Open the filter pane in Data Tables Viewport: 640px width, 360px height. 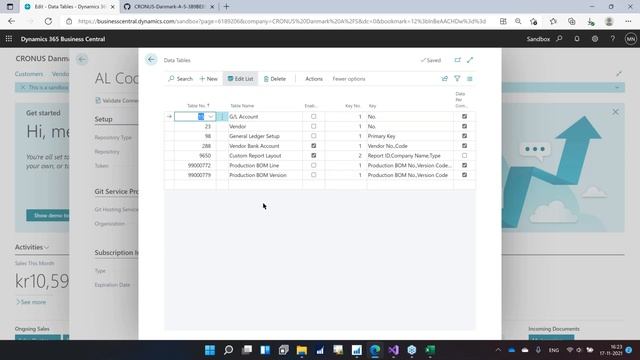pos(457,79)
